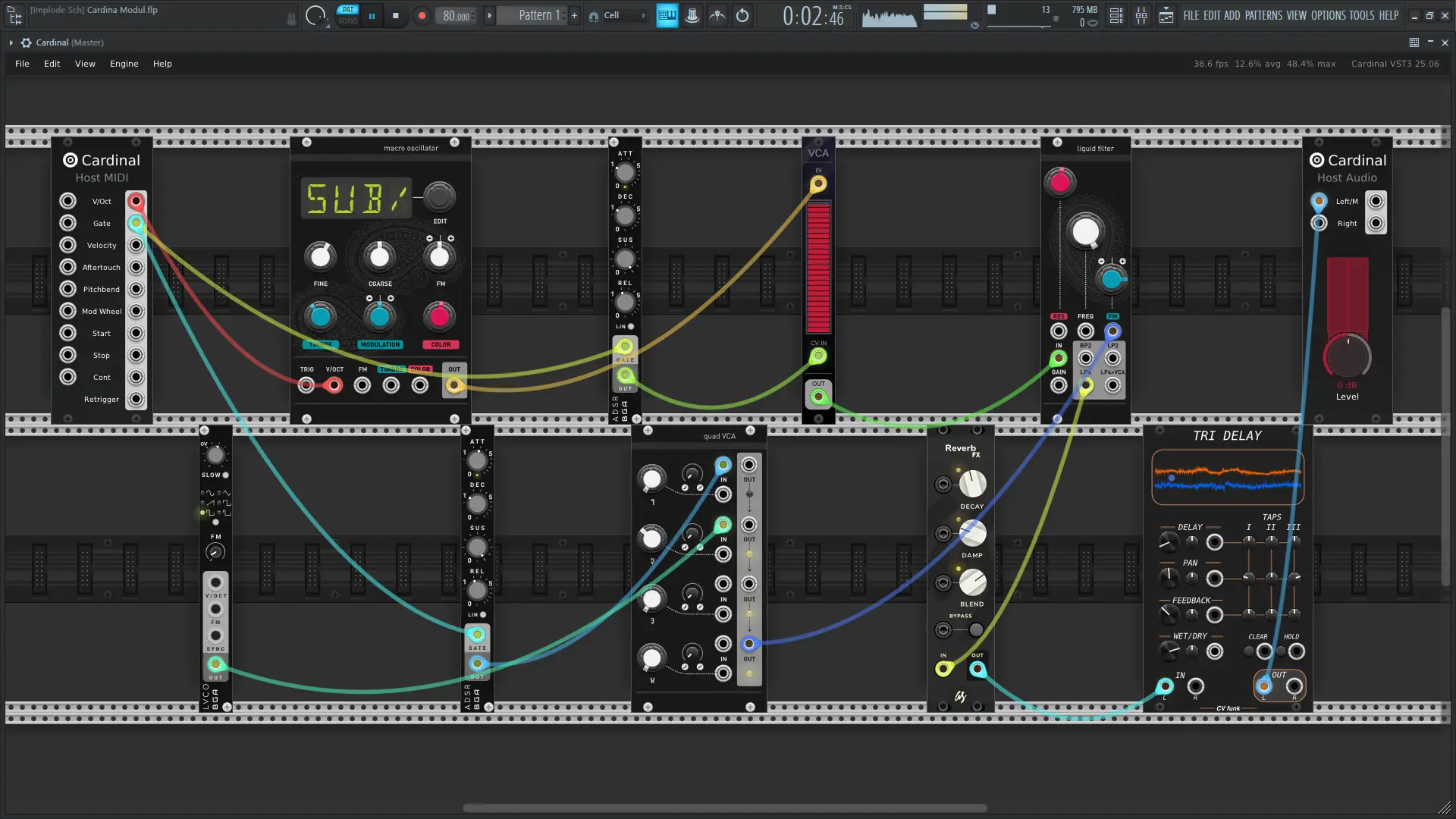
Task: Click the tempo field showing 80.000
Action: [456, 15]
